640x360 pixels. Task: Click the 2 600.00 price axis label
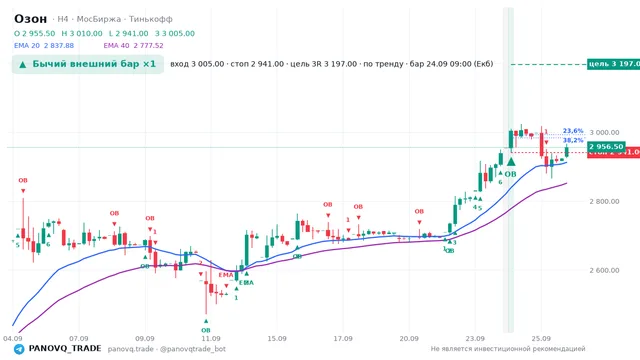tap(604, 271)
